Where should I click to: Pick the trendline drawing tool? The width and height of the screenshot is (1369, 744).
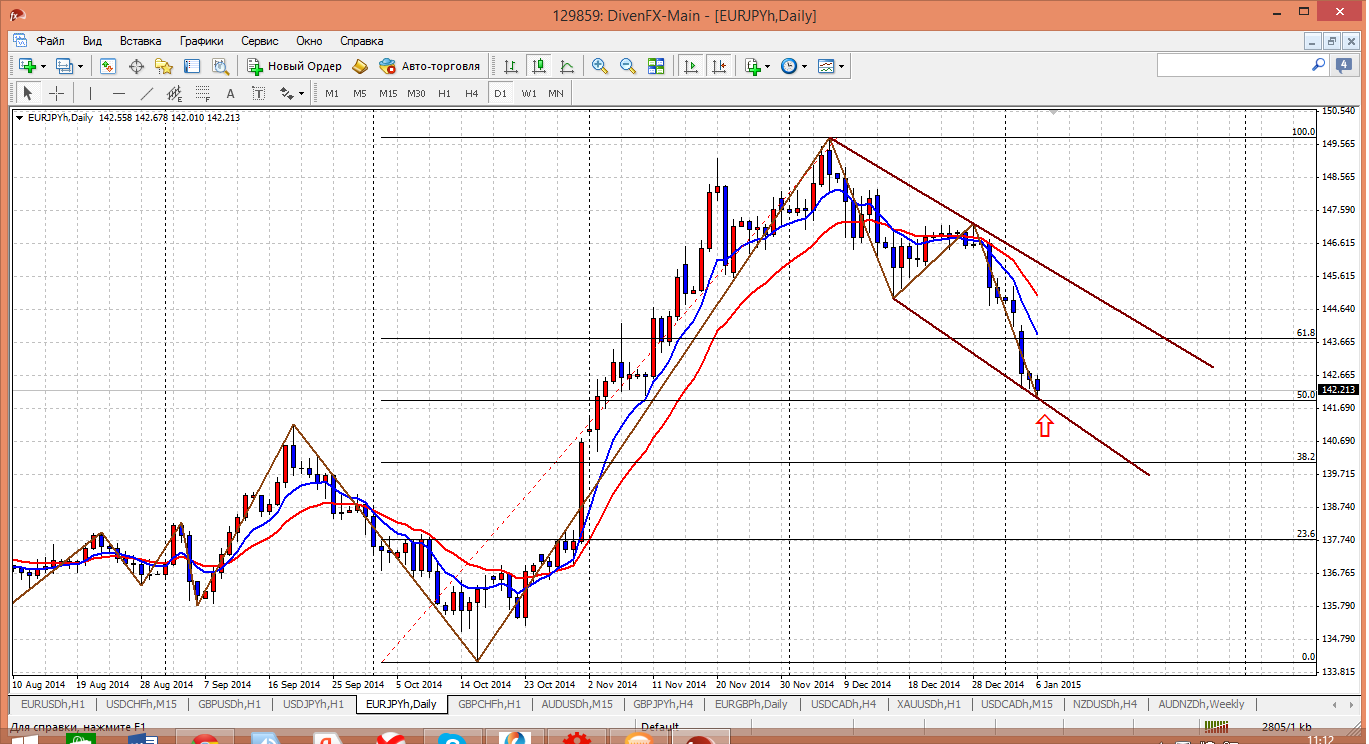[147, 93]
